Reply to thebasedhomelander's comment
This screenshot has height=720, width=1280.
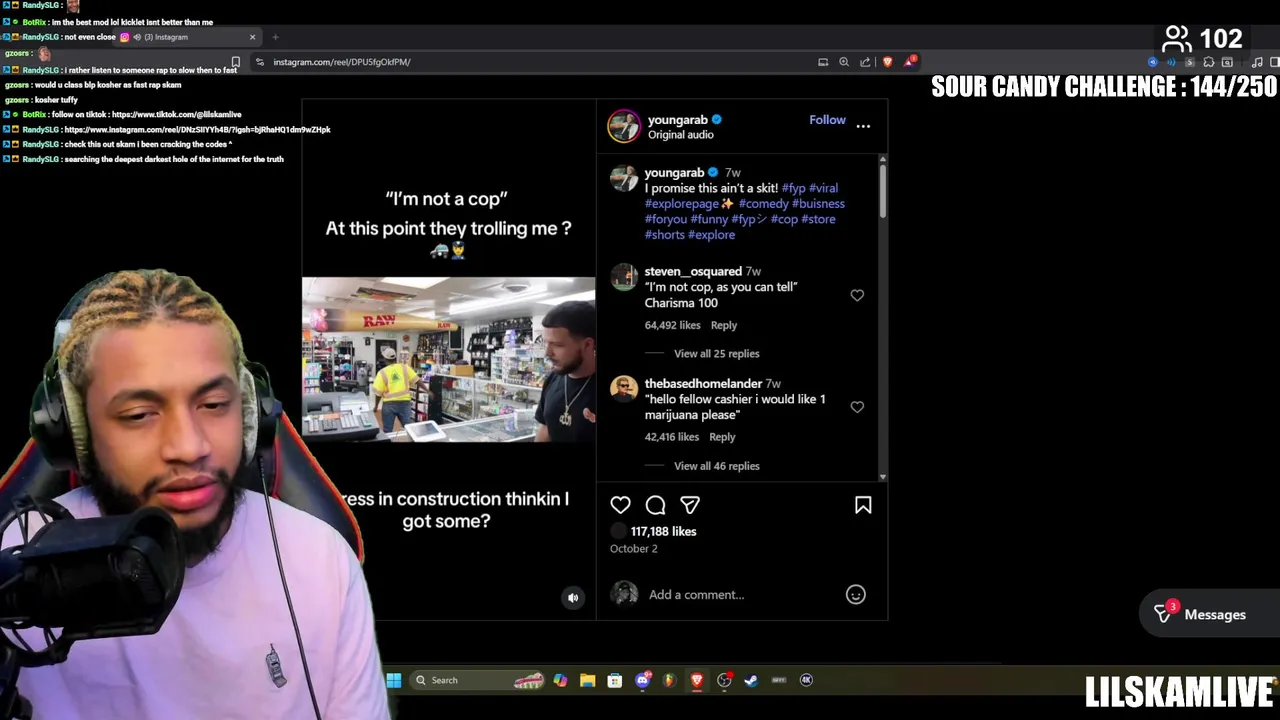[x=722, y=437]
